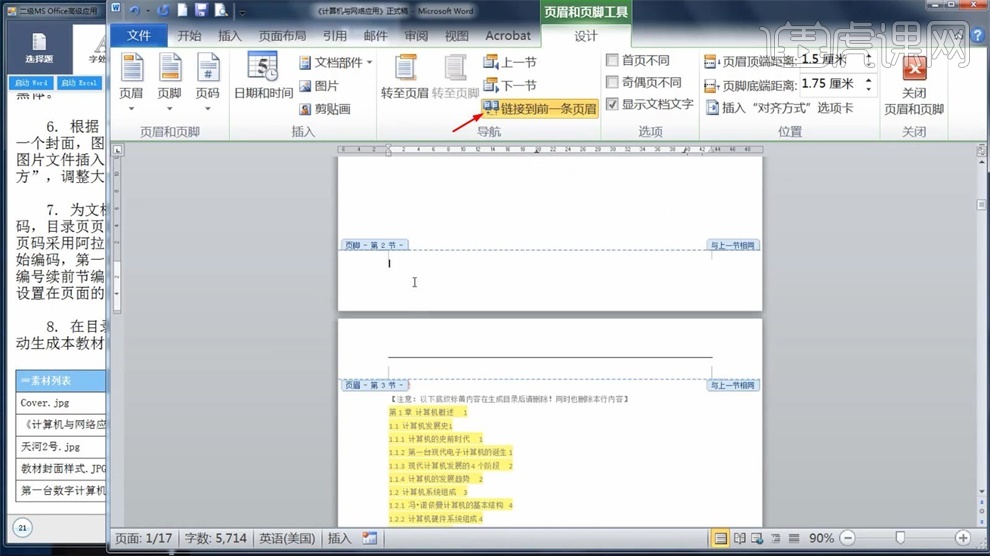Switch to the 页面布局 page layout tab
990x556 pixels.
[x=282, y=36]
